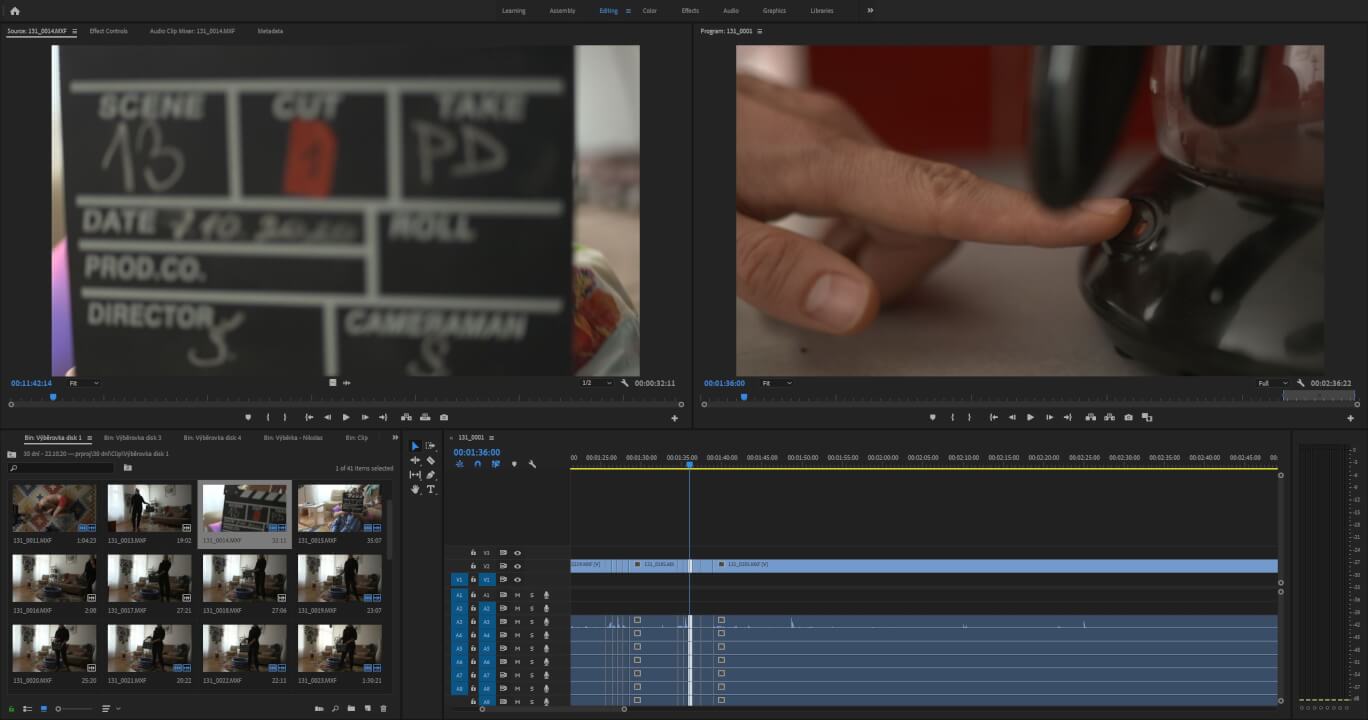This screenshot has width=1368, height=720.
Task: Expand Project panel tabs overflow chevron
Action: [395, 438]
